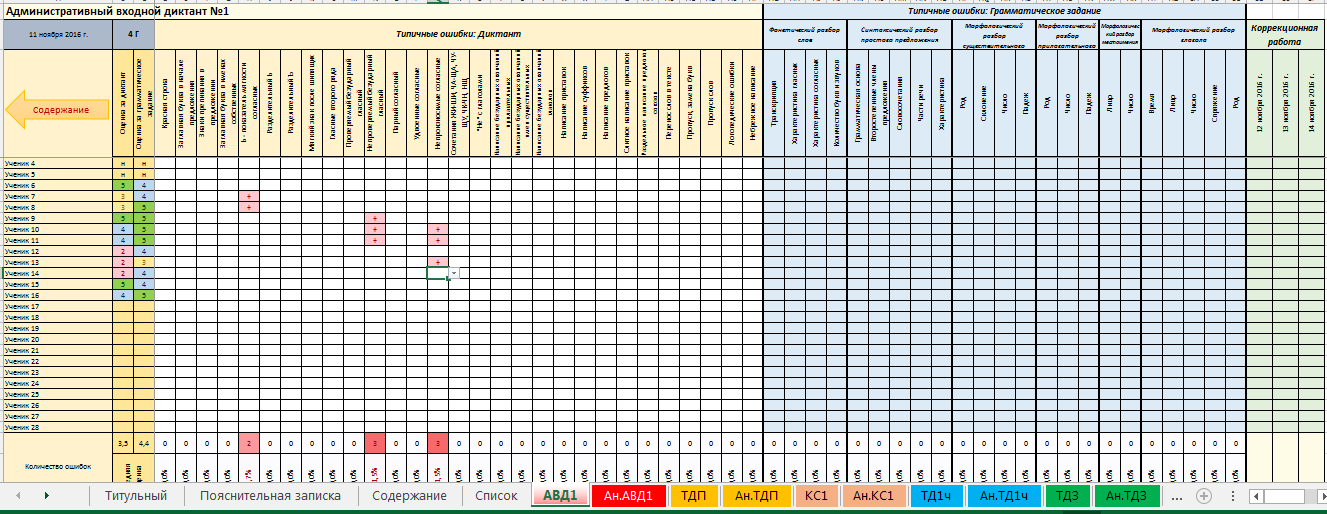Open the Ан.ТДП sheet tab
The height and width of the screenshot is (514, 1327).
[755, 495]
